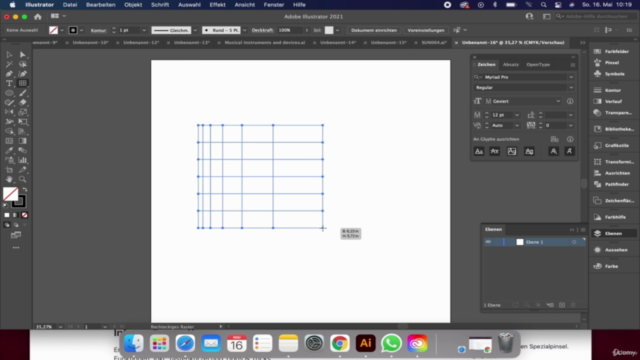The image size is (640, 360).
Task: Select the Zoom tool
Action: 22,179
